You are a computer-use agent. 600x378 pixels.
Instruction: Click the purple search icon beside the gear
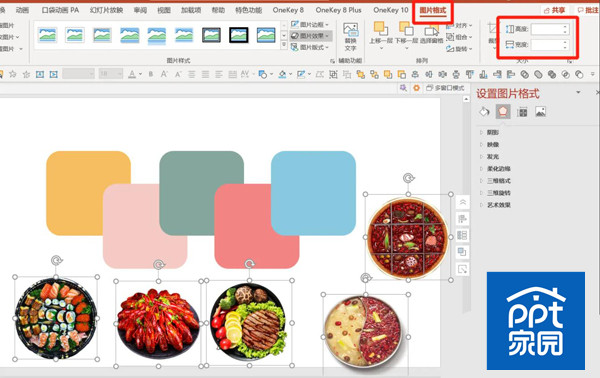tap(403, 88)
